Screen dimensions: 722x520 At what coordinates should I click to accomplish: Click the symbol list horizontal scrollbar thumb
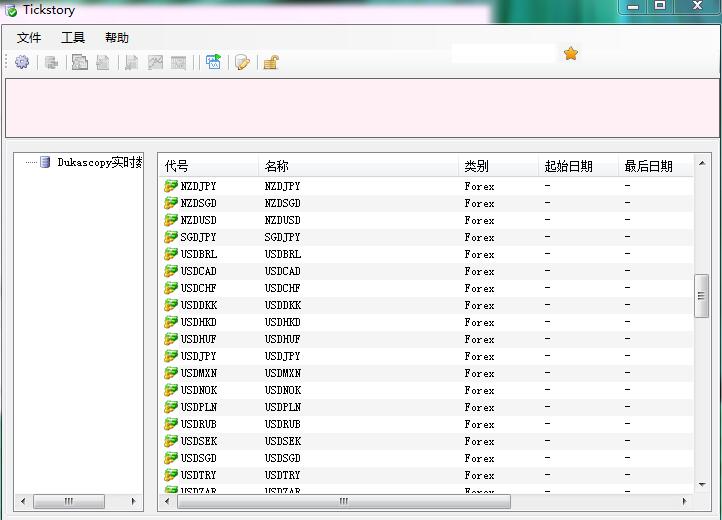coord(344,501)
